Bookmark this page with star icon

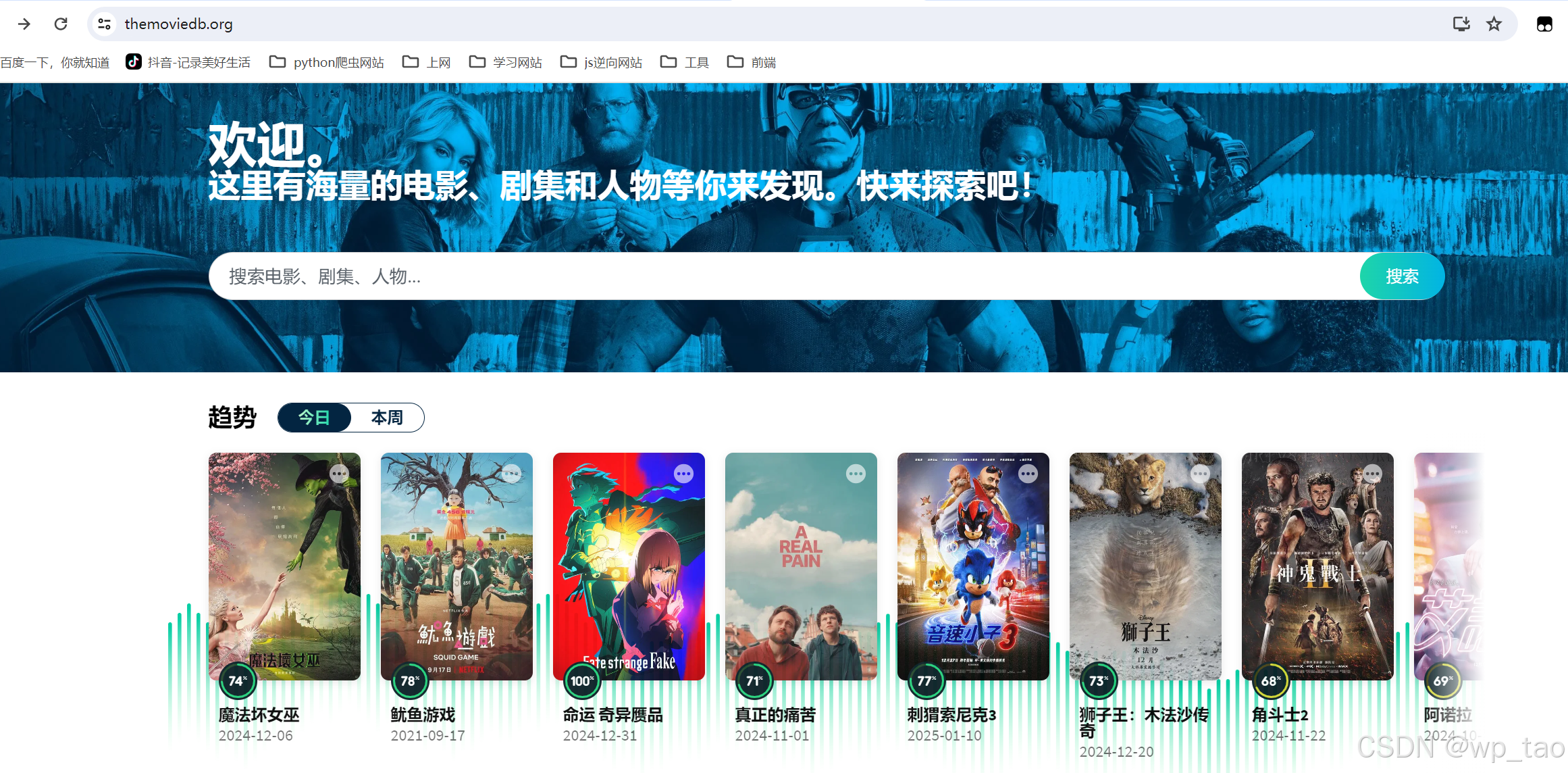1494,24
